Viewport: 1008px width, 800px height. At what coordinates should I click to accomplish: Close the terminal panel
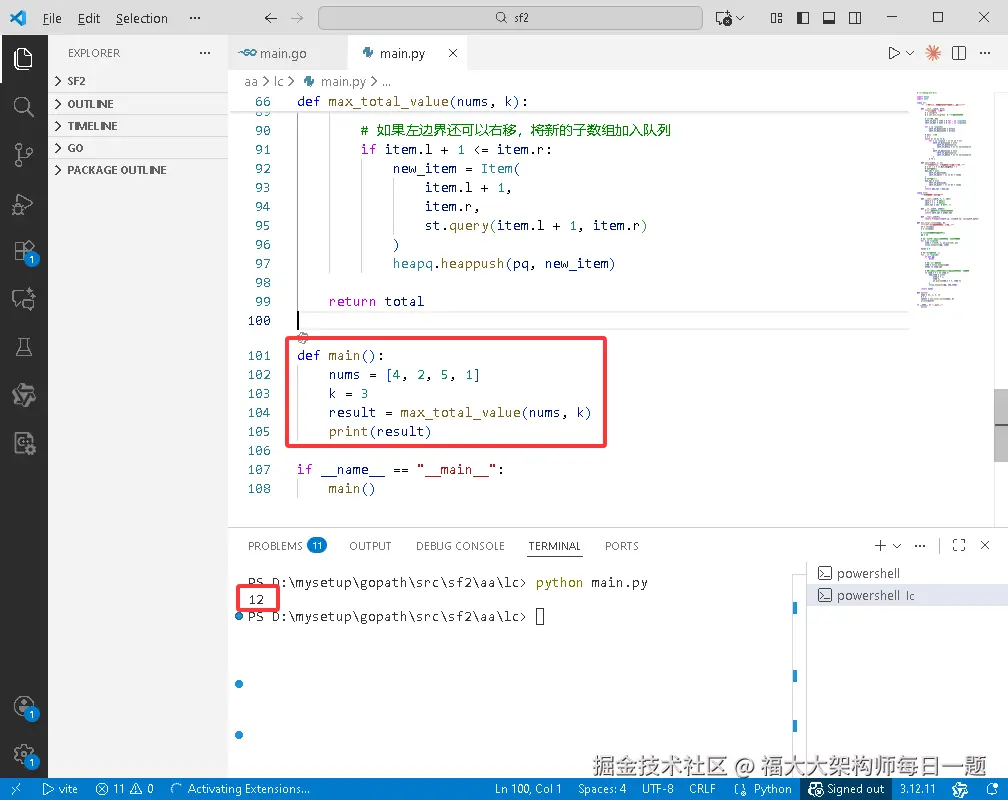pos(985,545)
